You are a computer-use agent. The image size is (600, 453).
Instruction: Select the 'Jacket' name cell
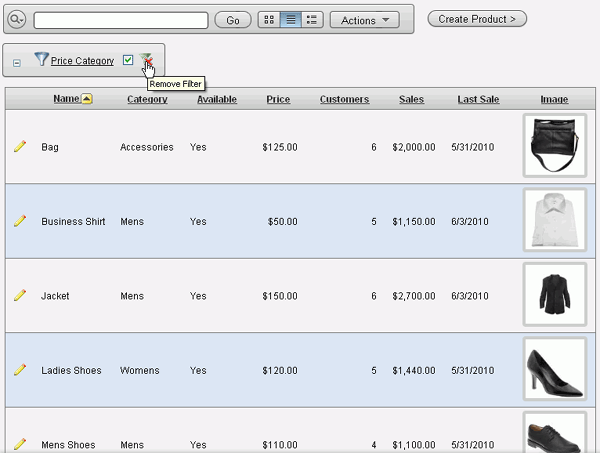tap(55, 296)
